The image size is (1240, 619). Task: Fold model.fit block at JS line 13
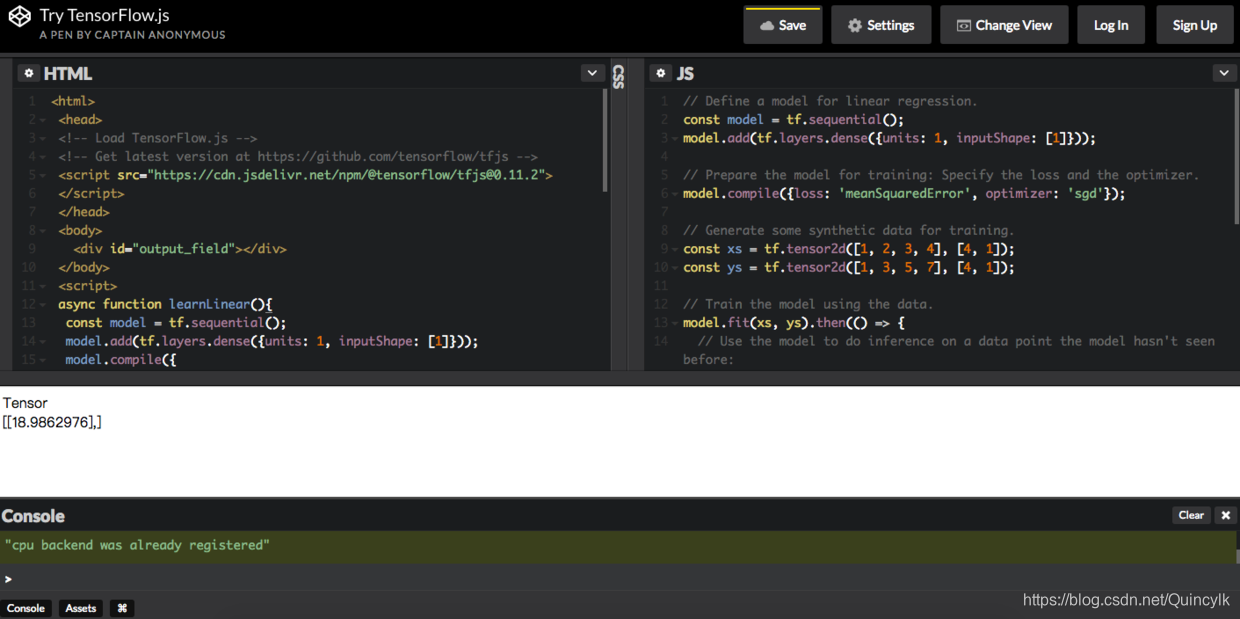(x=675, y=323)
